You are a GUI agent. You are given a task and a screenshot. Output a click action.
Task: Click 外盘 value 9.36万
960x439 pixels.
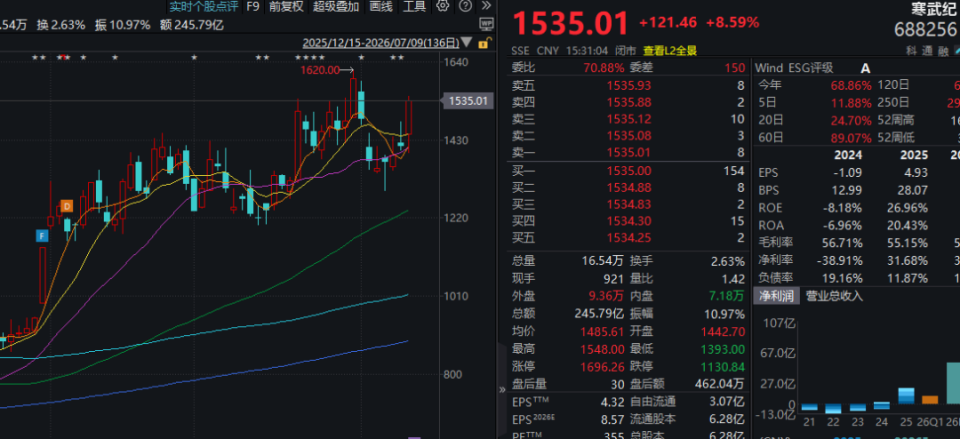[x=606, y=296]
